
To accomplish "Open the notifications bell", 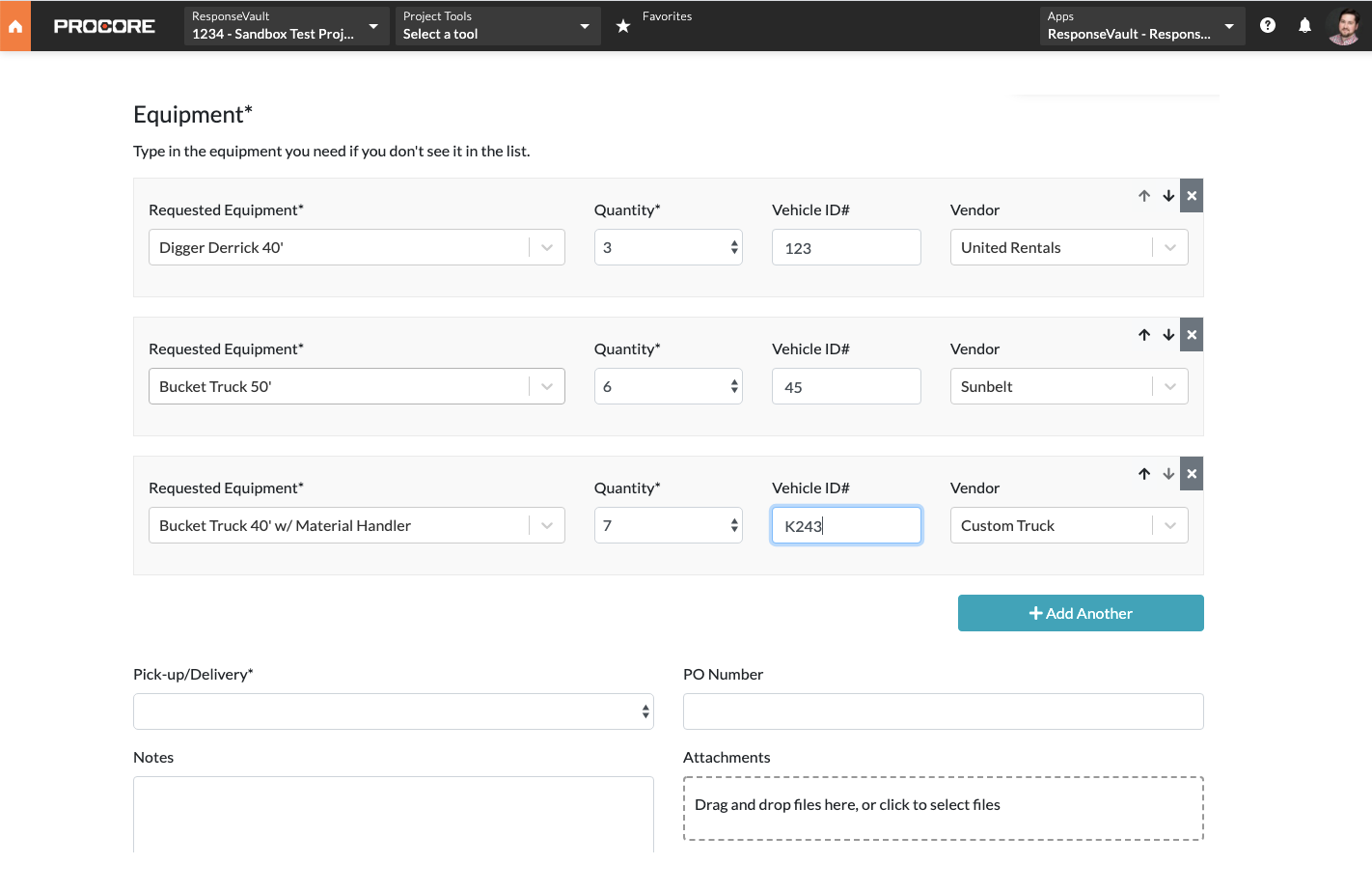I will tap(1304, 25).
